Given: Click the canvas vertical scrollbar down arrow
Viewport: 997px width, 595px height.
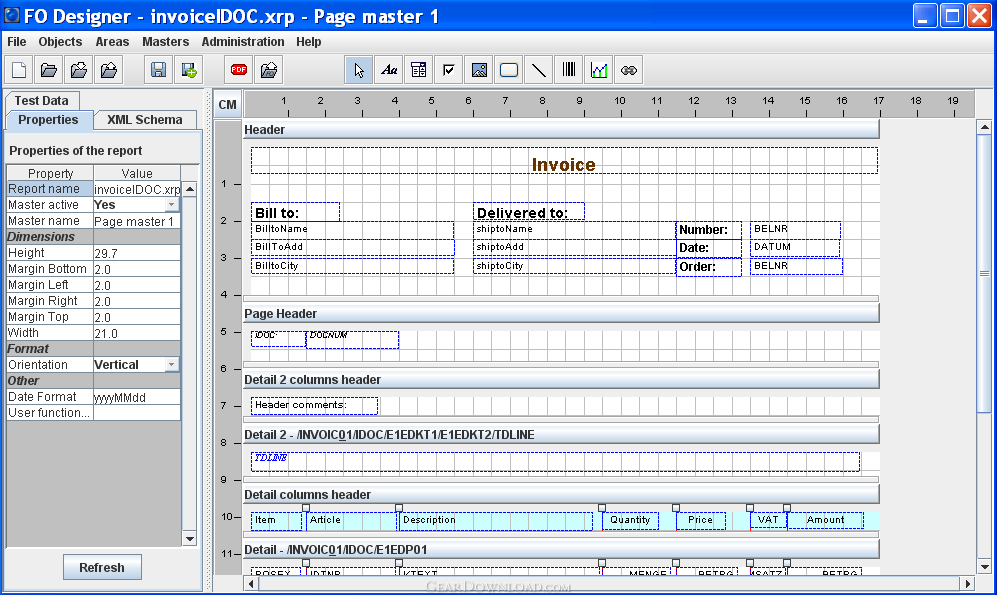Looking at the screenshot, I should click(x=984, y=566).
